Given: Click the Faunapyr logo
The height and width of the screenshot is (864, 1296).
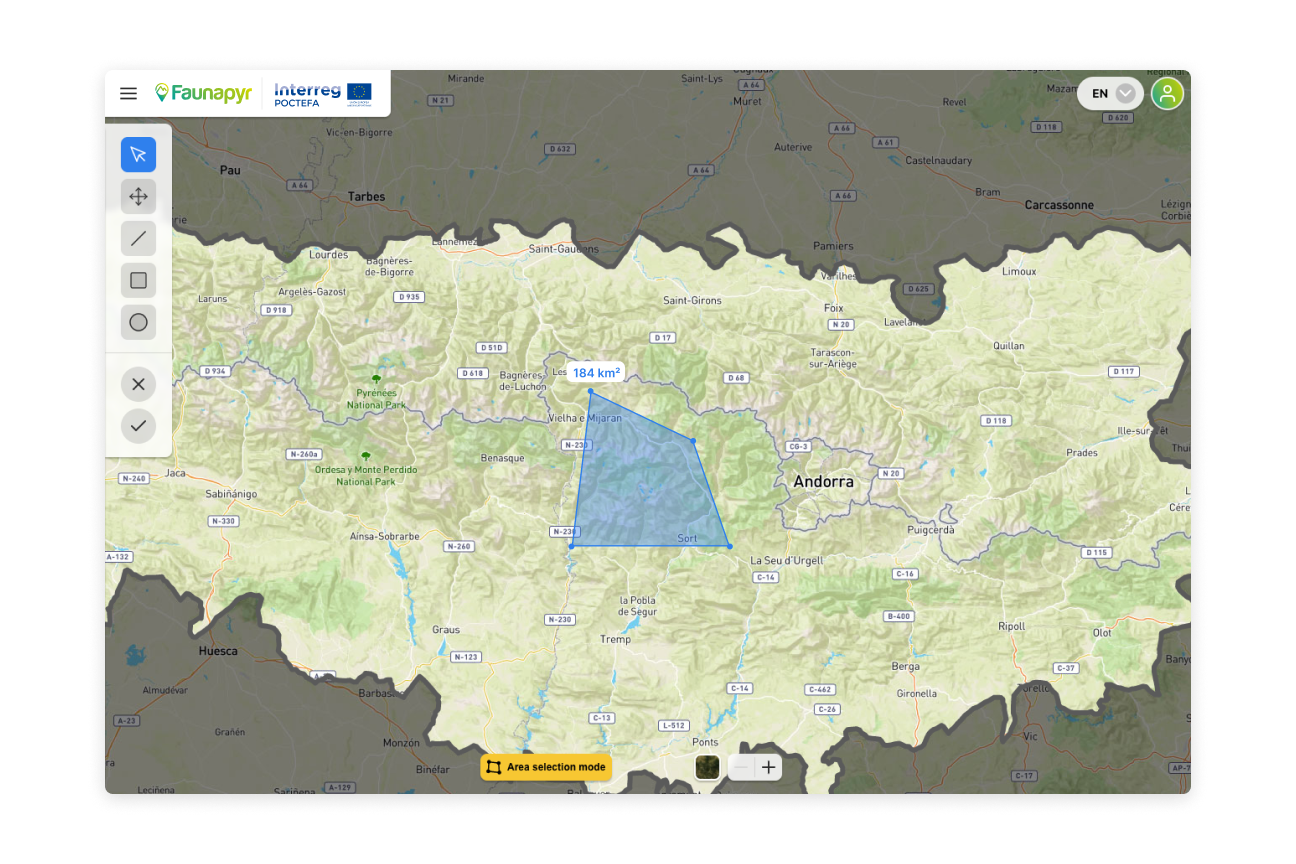Looking at the screenshot, I should [203, 94].
